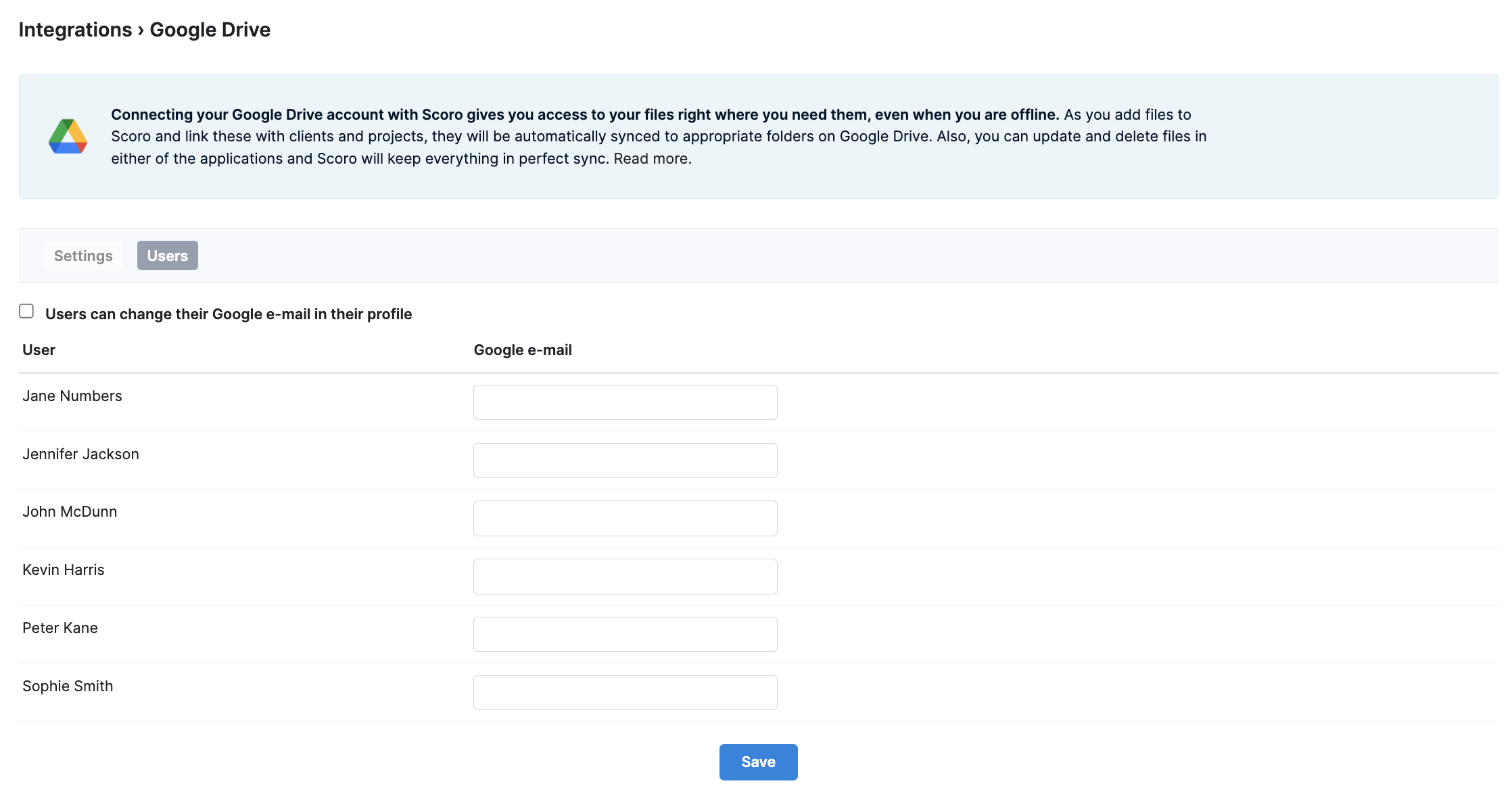Click the user name Kevin Harris
The image size is (1512, 794).
(x=64, y=570)
